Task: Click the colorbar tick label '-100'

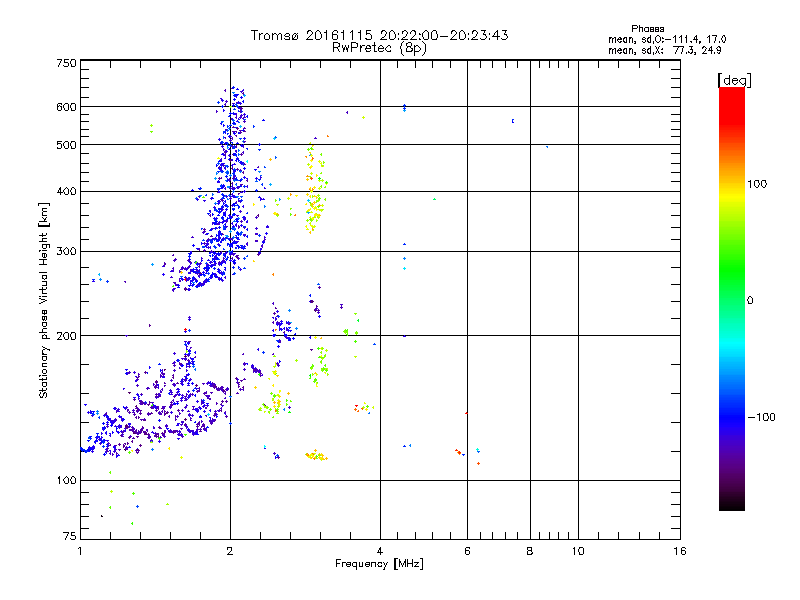Action: pos(761,417)
